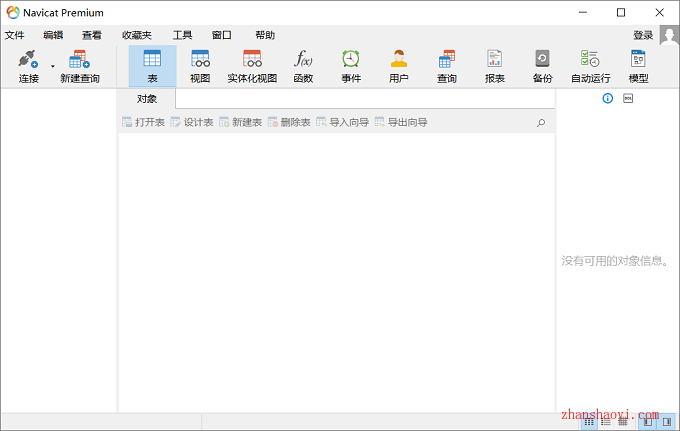The width and height of the screenshot is (680, 431).
Task: Open the File (文件) menu
Action: tap(15, 35)
